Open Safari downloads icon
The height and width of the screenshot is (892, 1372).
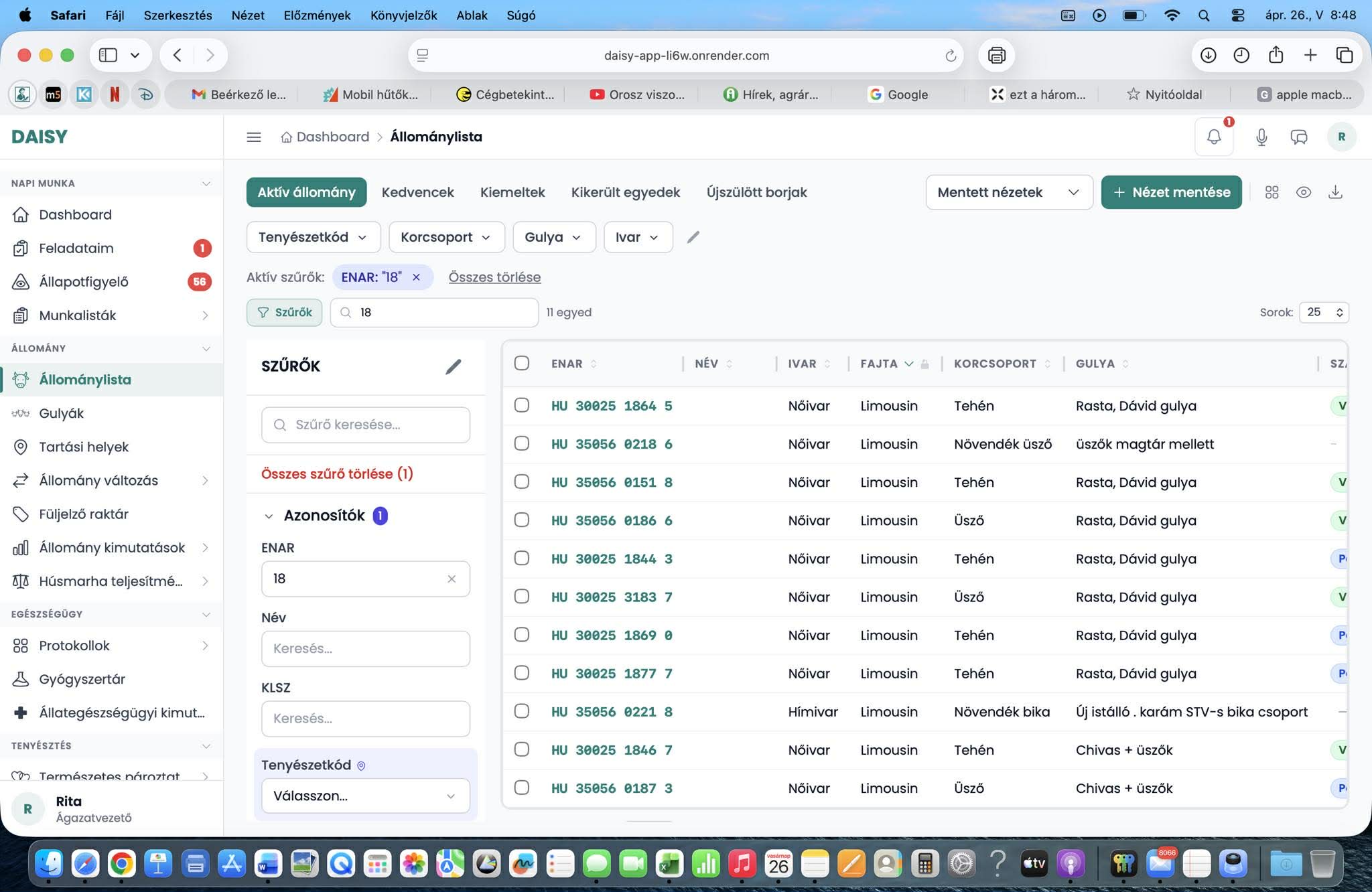click(1208, 55)
